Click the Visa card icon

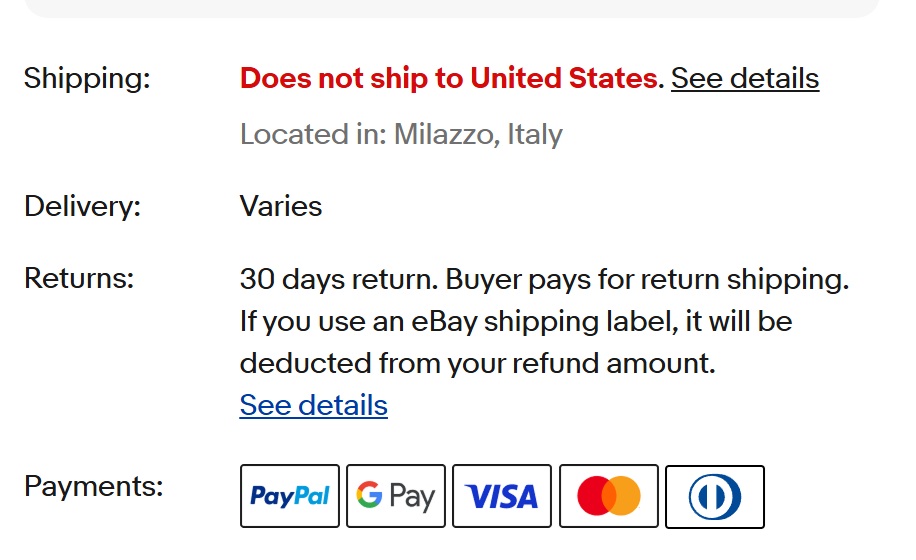tap(502, 496)
